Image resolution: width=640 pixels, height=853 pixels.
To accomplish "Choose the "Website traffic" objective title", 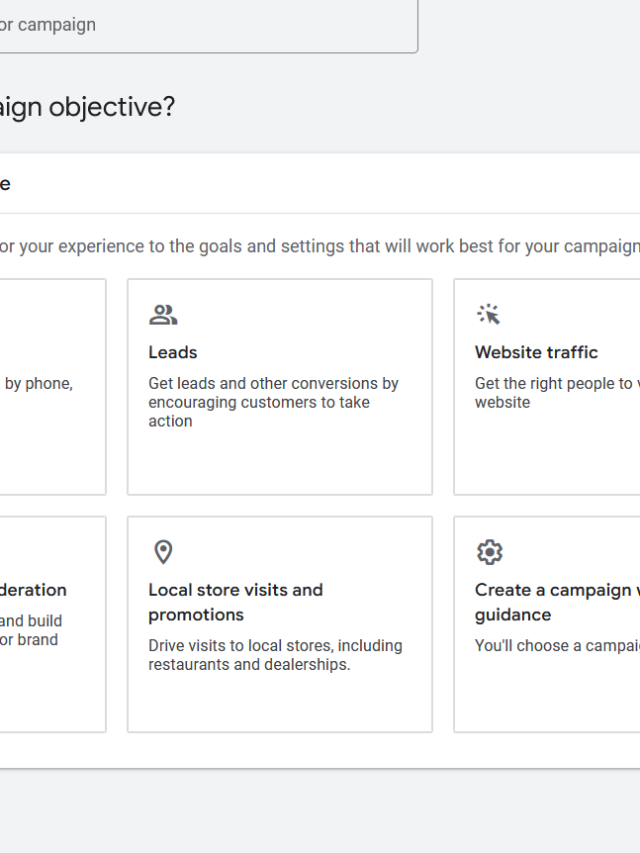I will 536,352.
